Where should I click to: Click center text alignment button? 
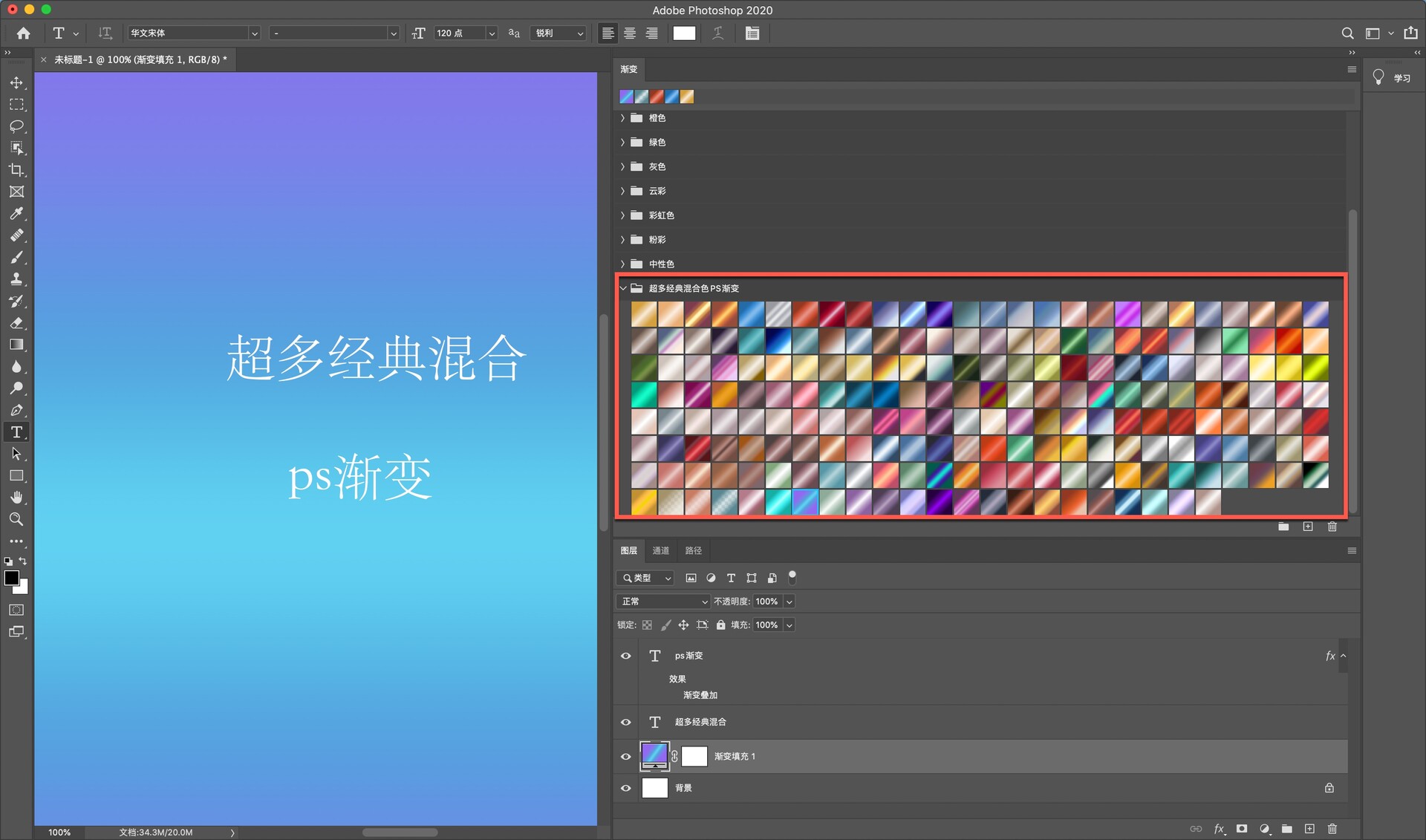630,33
